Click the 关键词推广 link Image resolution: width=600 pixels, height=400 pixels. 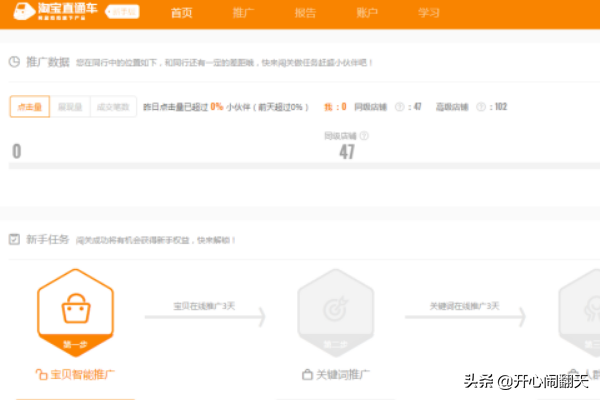coord(345,375)
